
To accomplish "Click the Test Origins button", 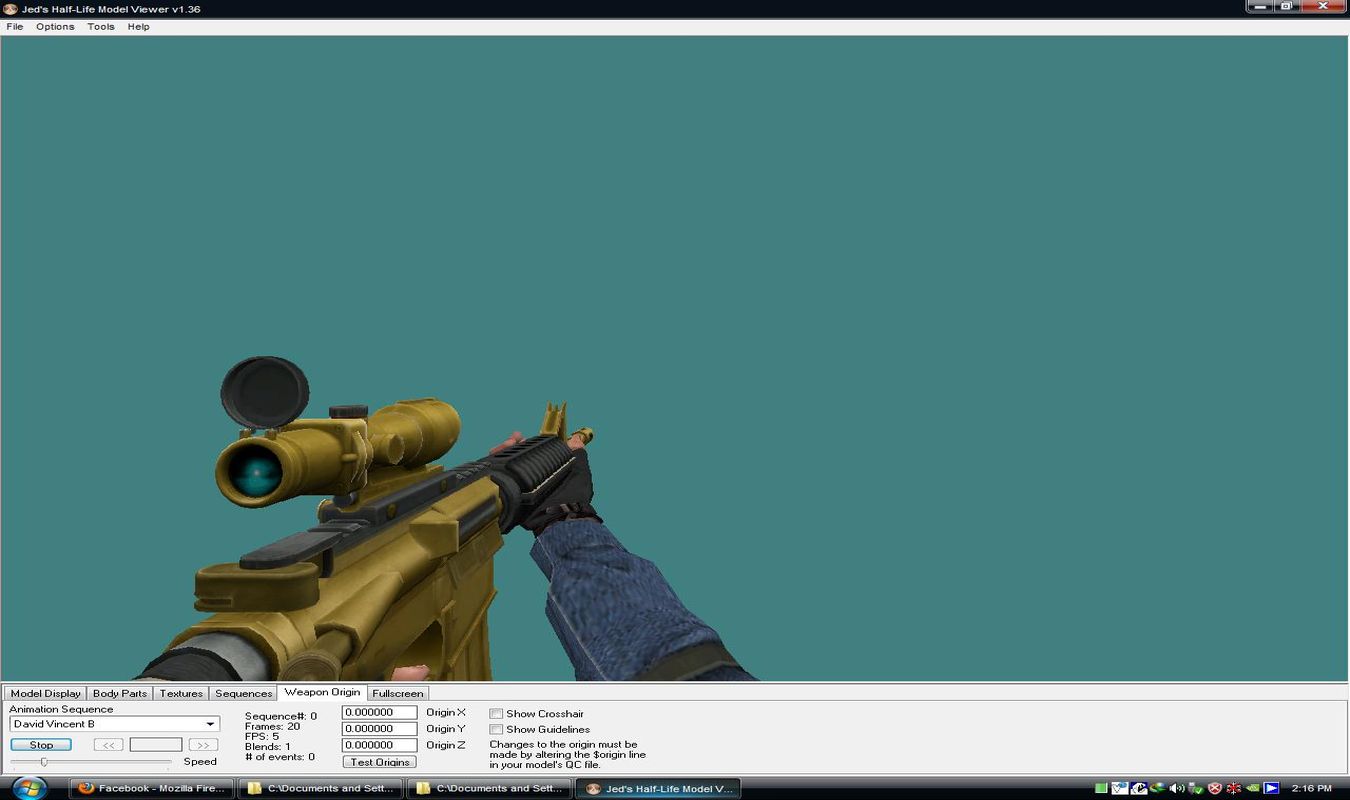I will 379,762.
